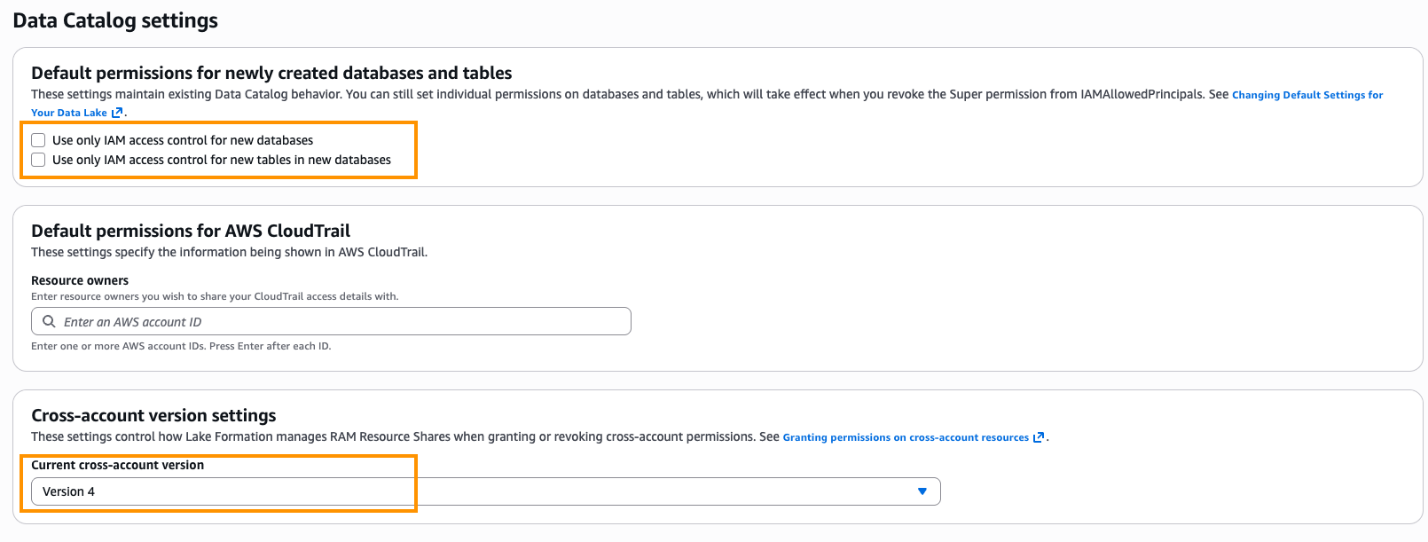1428x542 pixels.
Task: Click the 'Current cross-account version' label
Action: (117, 465)
